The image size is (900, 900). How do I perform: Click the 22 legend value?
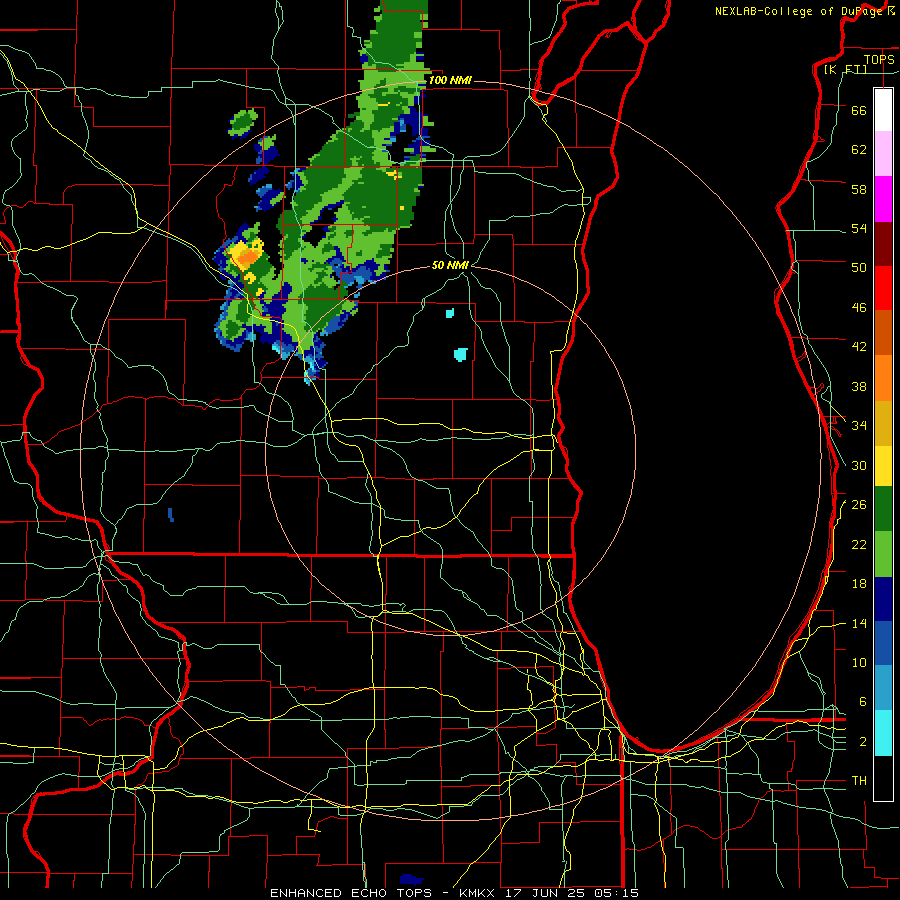pos(859,544)
